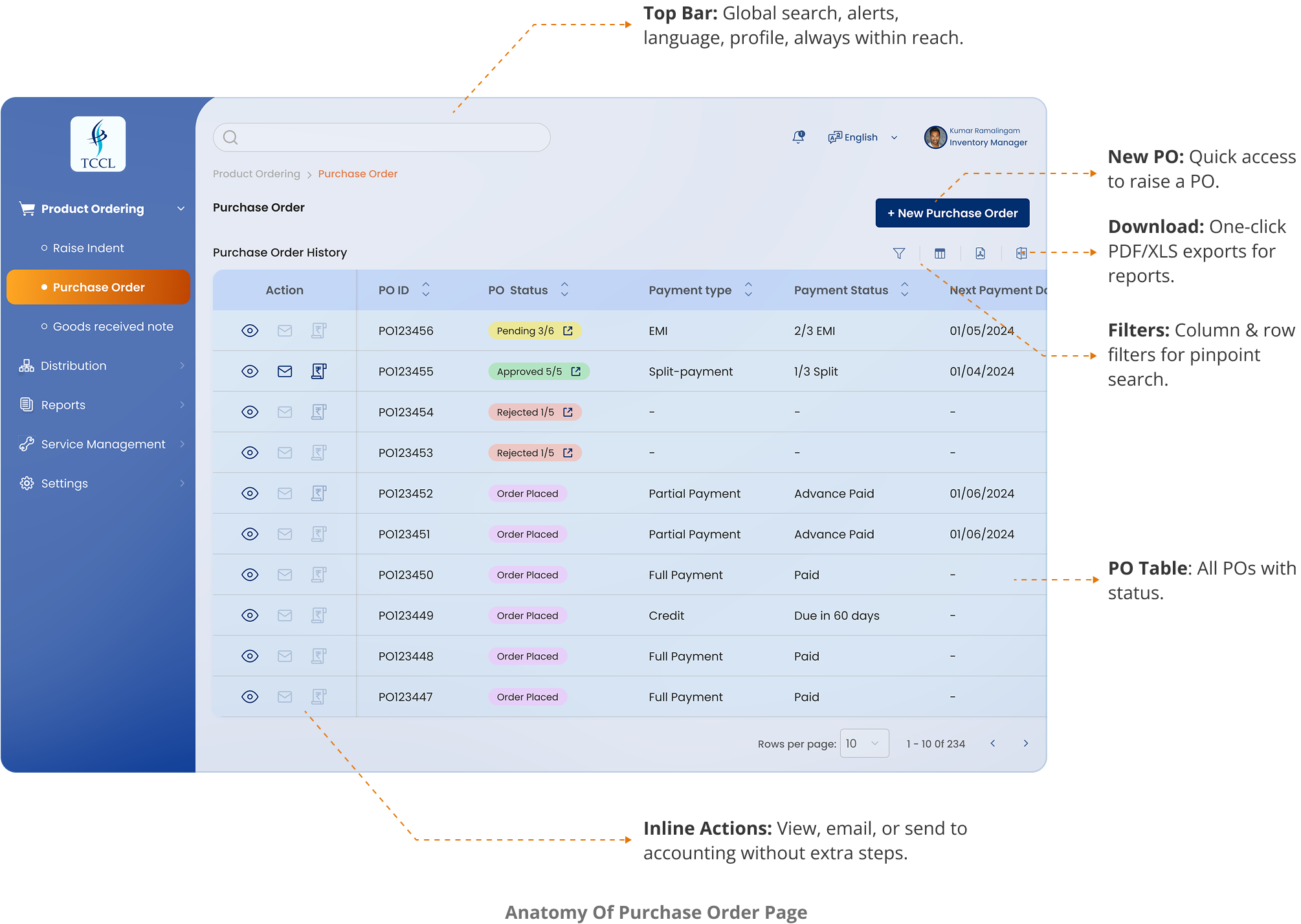Expand the Reports menu arrow
Image resolution: width=1301 pixels, height=924 pixels.
click(x=182, y=405)
